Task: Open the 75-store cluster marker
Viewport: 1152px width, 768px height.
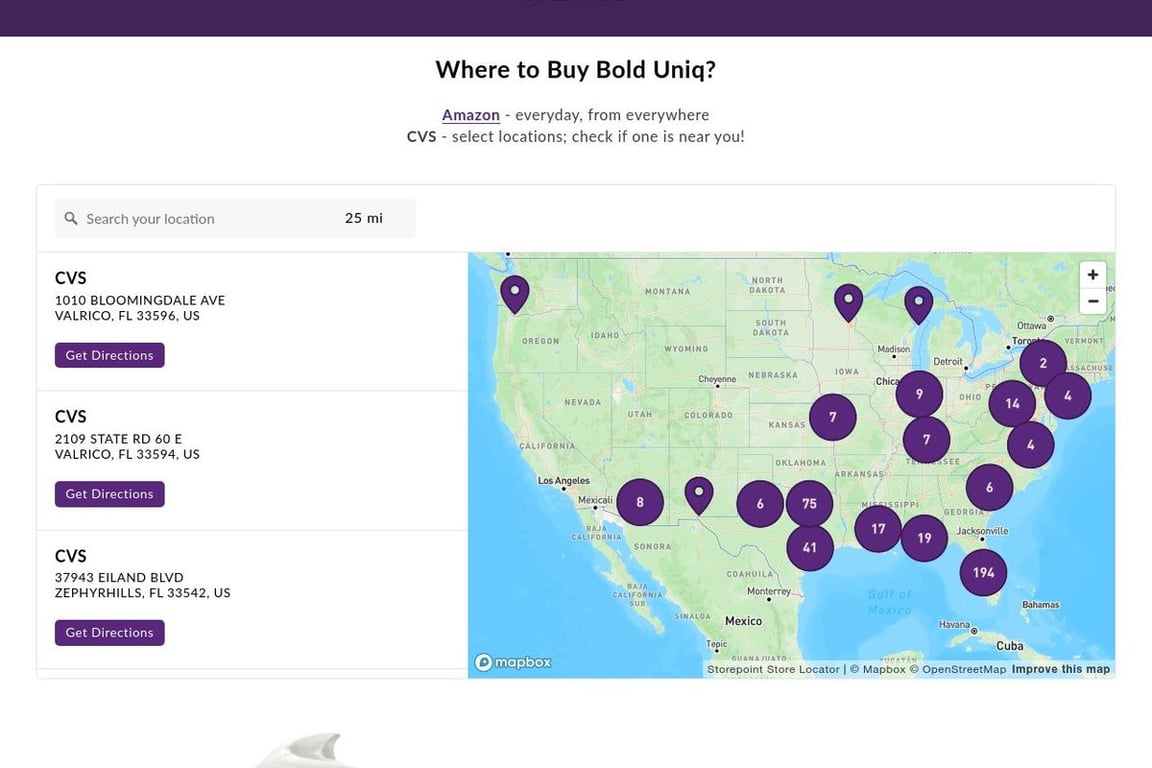Action: (x=809, y=503)
